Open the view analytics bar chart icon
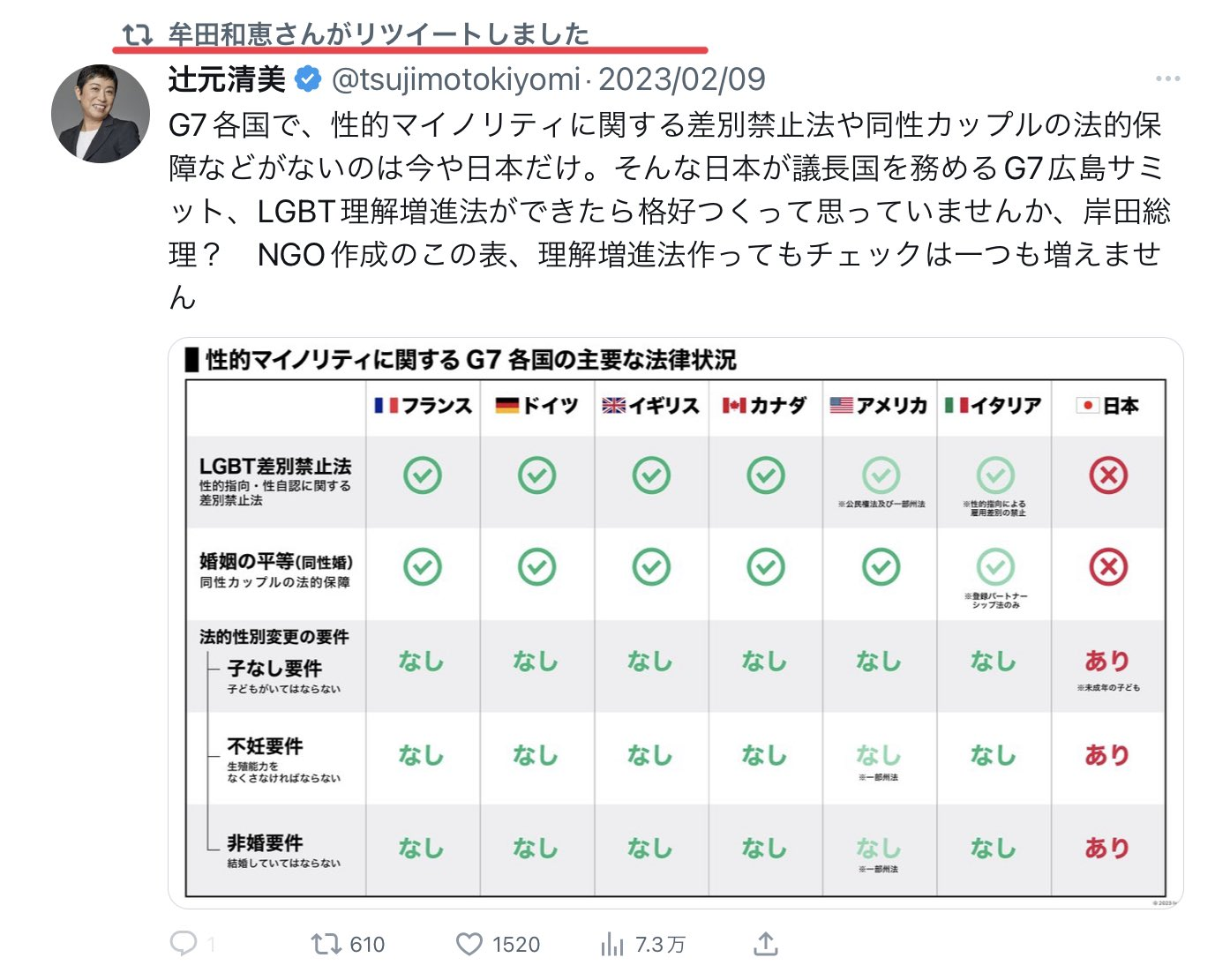The image size is (1230, 980). pyautogui.click(x=611, y=945)
